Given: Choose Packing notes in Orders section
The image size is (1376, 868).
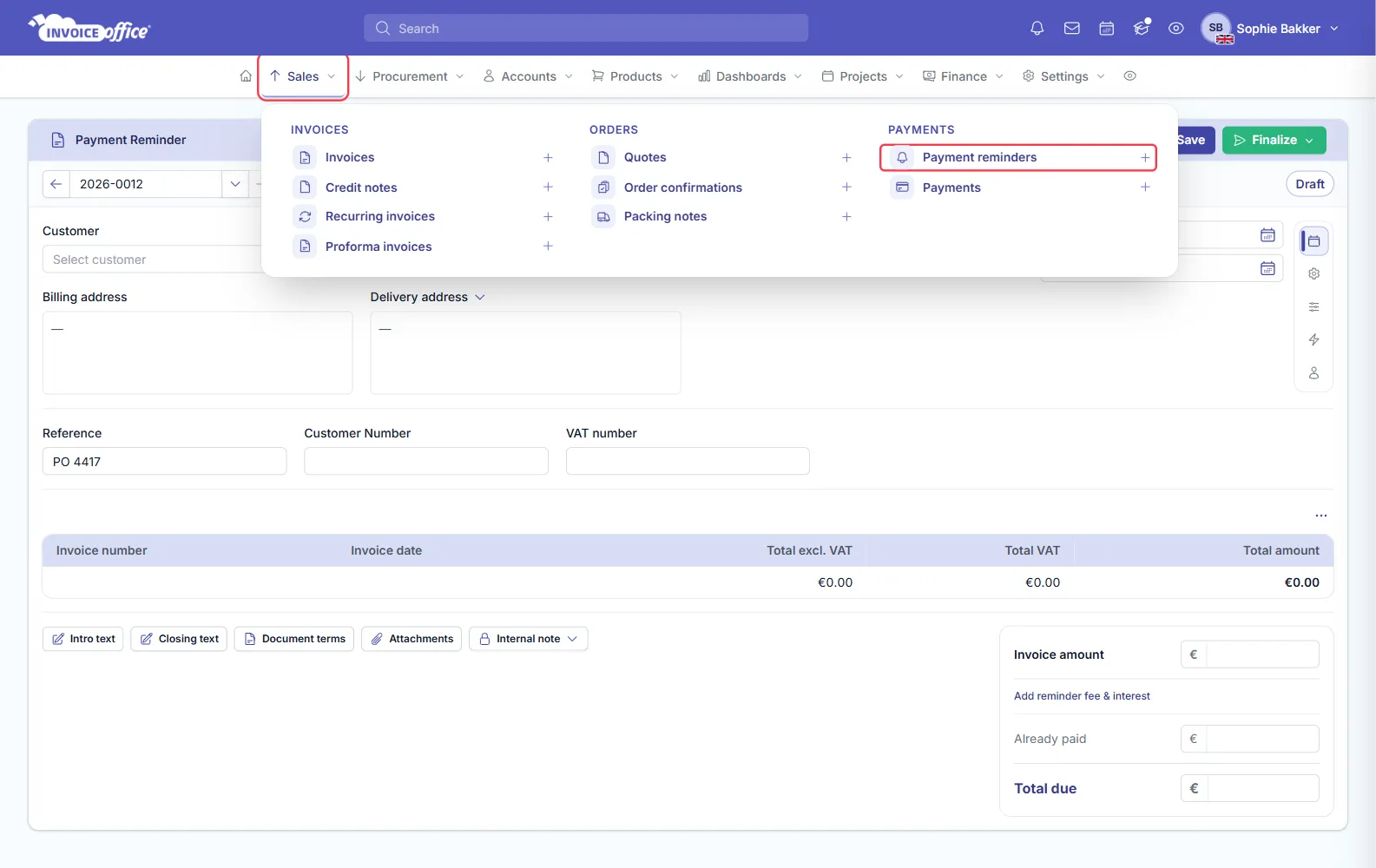Looking at the screenshot, I should 665,217.
